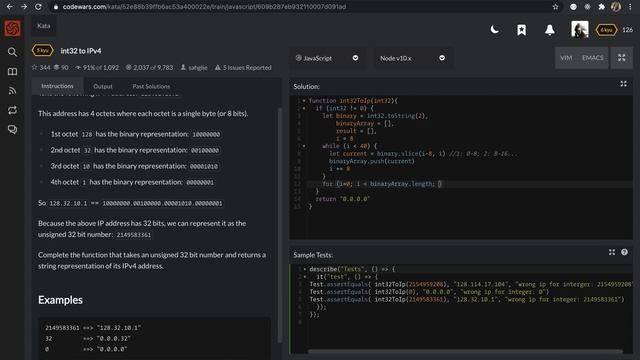Viewport: 640px width, 360px height.
Task: Click the 91% of 1,092 satisfaction rating
Action: click(x=97, y=67)
